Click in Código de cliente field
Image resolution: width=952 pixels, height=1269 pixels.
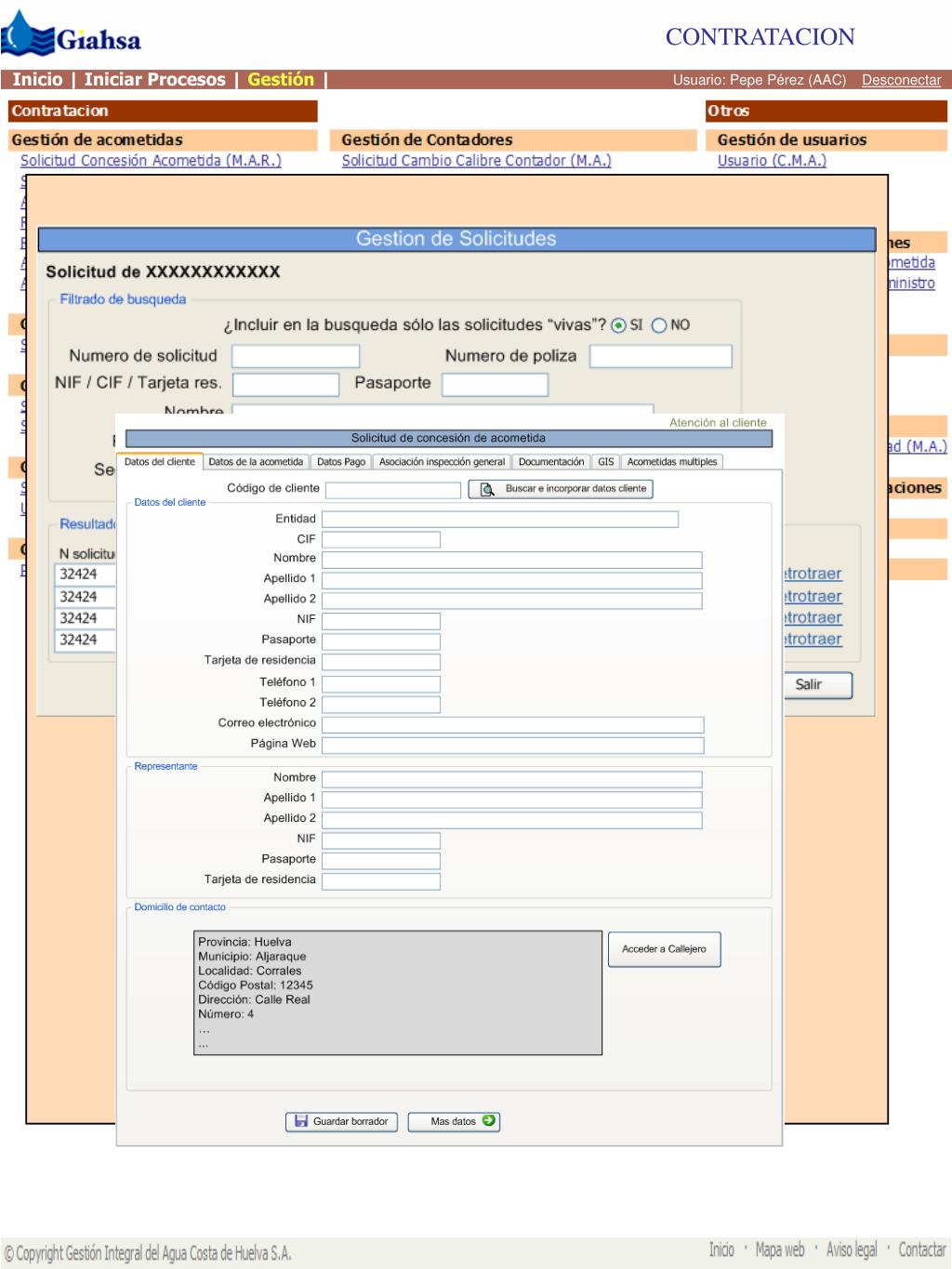393,490
